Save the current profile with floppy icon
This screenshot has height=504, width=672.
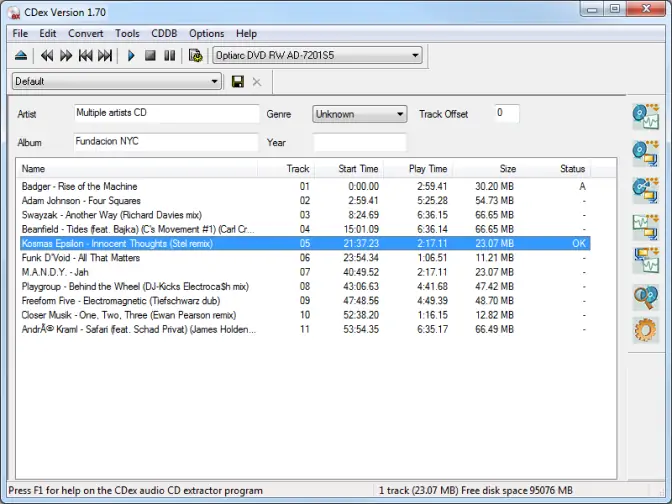[238, 81]
